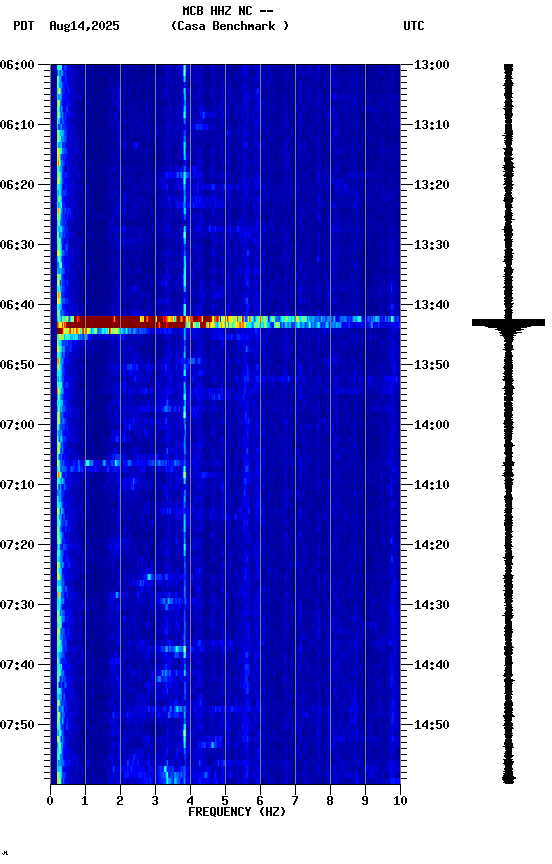This screenshot has width=552, height=864.
Task: Click the '(Casa Benchmark )' subtitle
Action: pyautogui.click(x=230, y=26)
